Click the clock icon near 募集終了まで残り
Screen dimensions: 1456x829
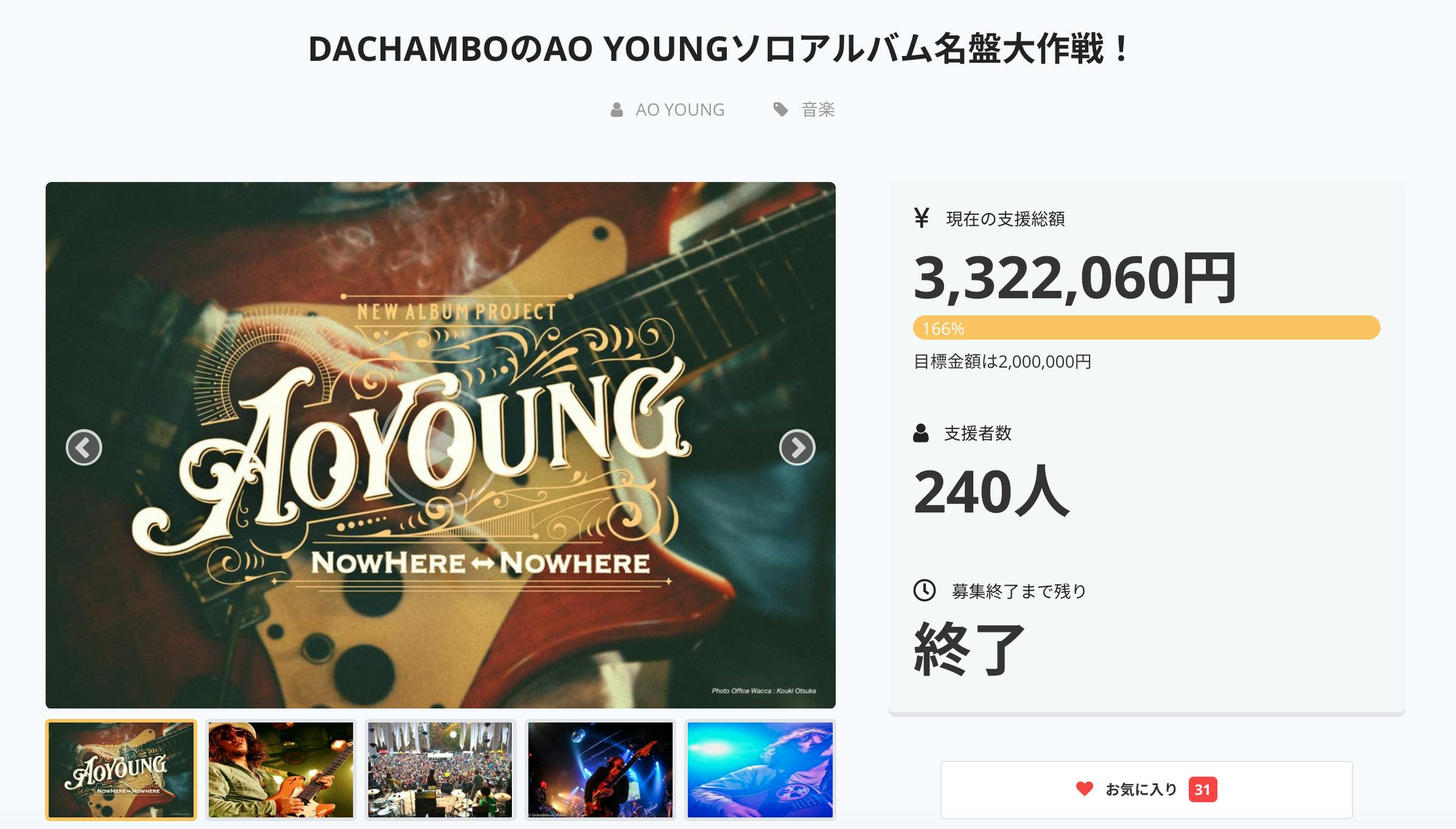pos(925,590)
